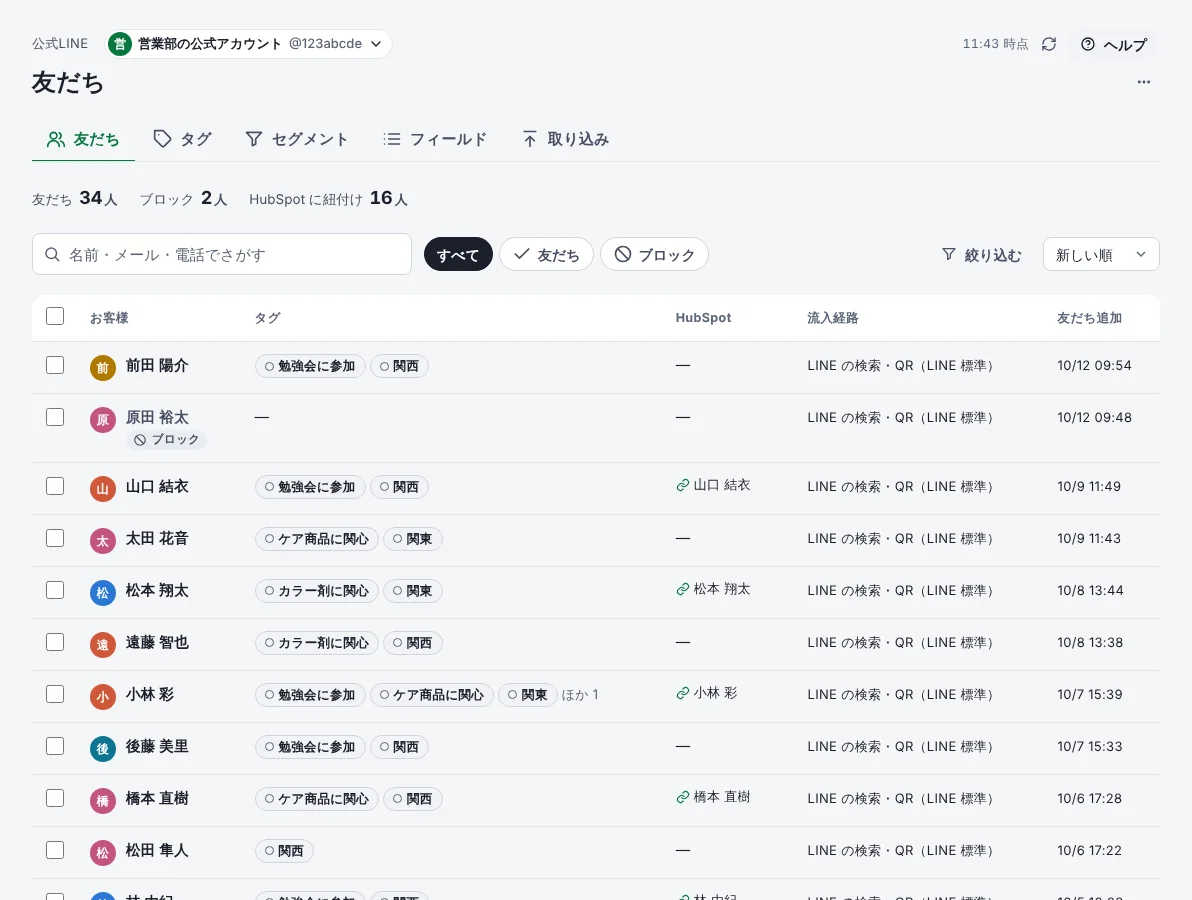Focus the 名前・メール・電話でさがす search field
The width and height of the screenshot is (1192, 900).
click(222, 254)
